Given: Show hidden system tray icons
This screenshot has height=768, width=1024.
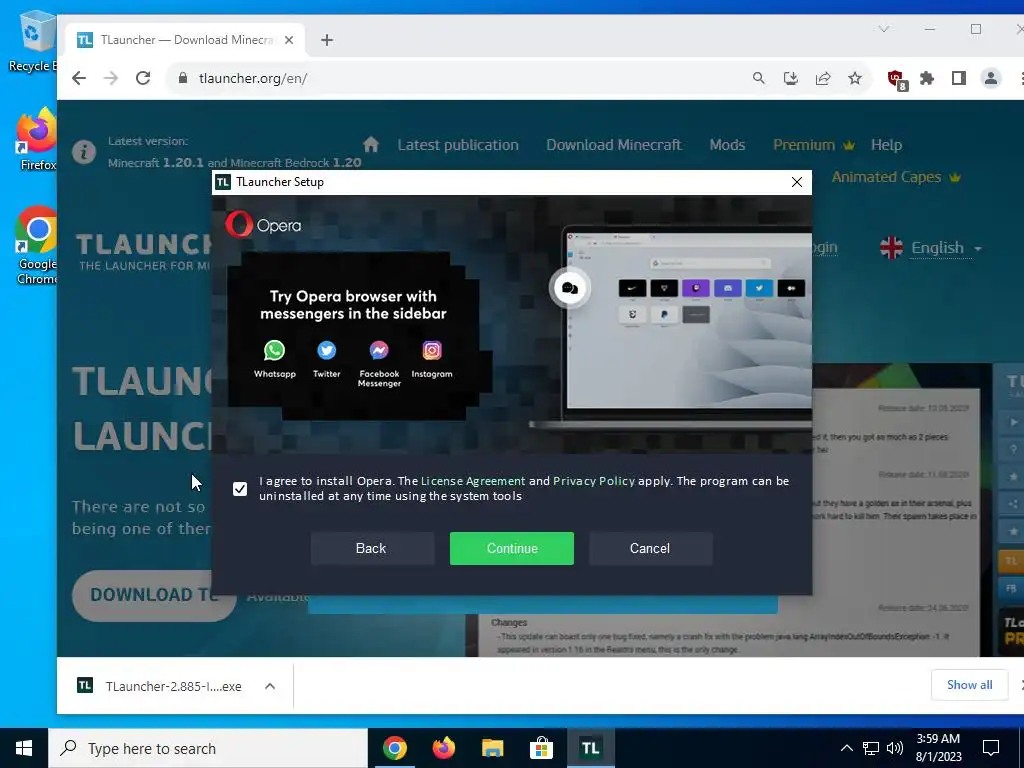Looking at the screenshot, I should pyautogui.click(x=846, y=748).
